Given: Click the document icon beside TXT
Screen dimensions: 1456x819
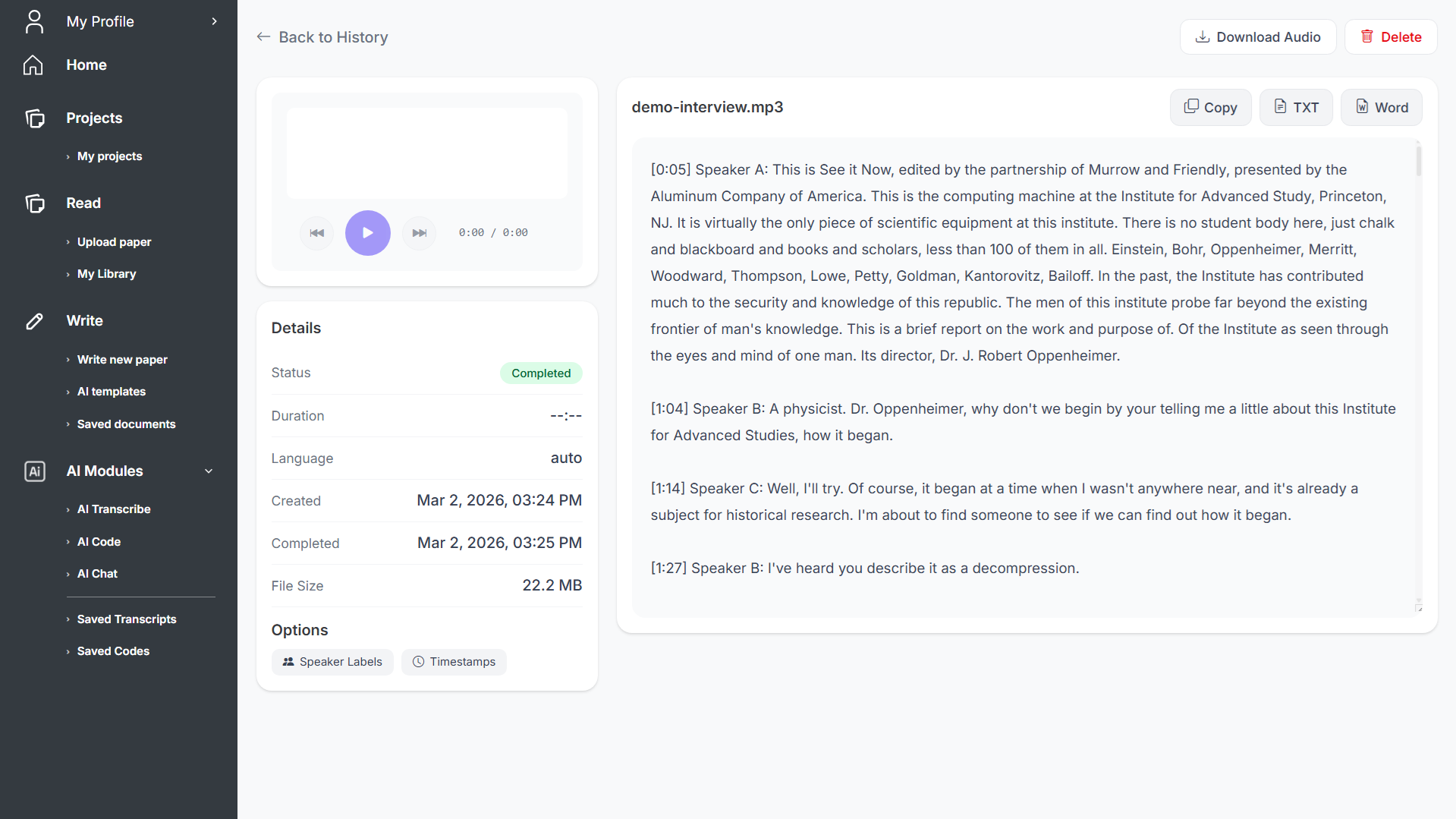Looking at the screenshot, I should tap(1281, 107).
